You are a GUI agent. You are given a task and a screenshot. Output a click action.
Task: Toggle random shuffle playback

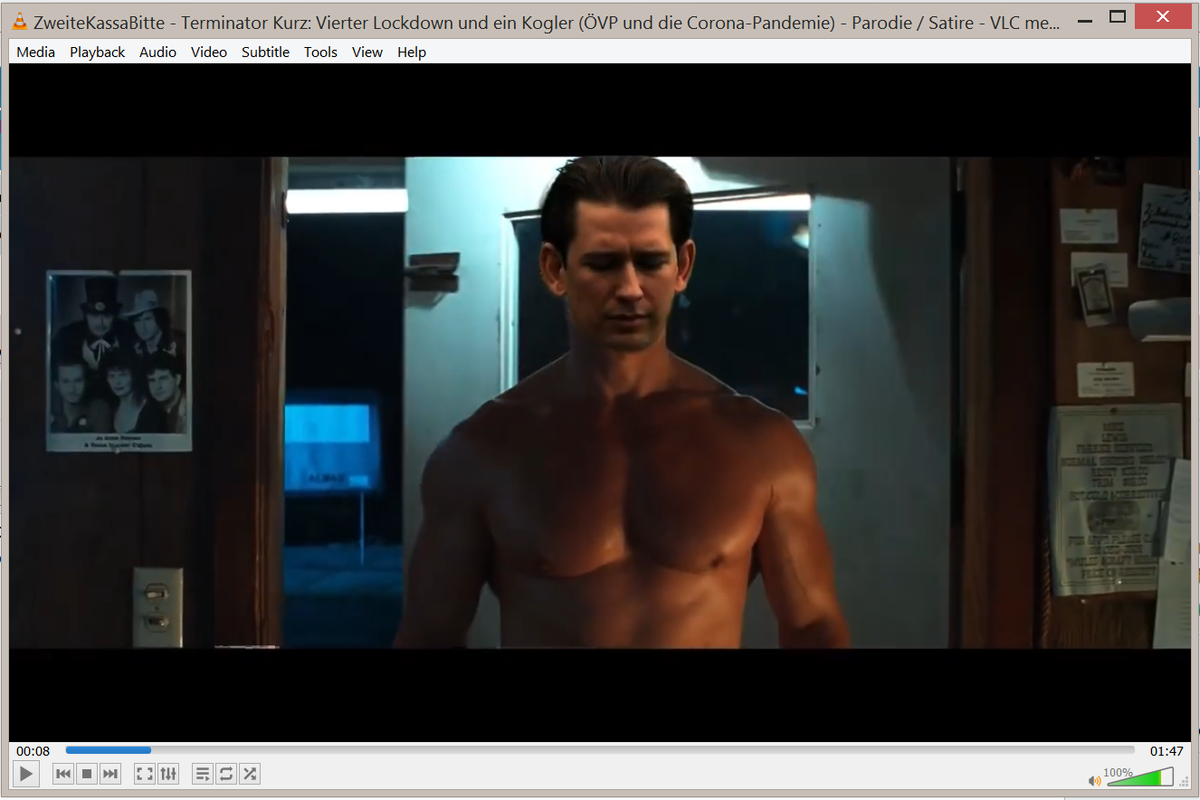(250, 773)
